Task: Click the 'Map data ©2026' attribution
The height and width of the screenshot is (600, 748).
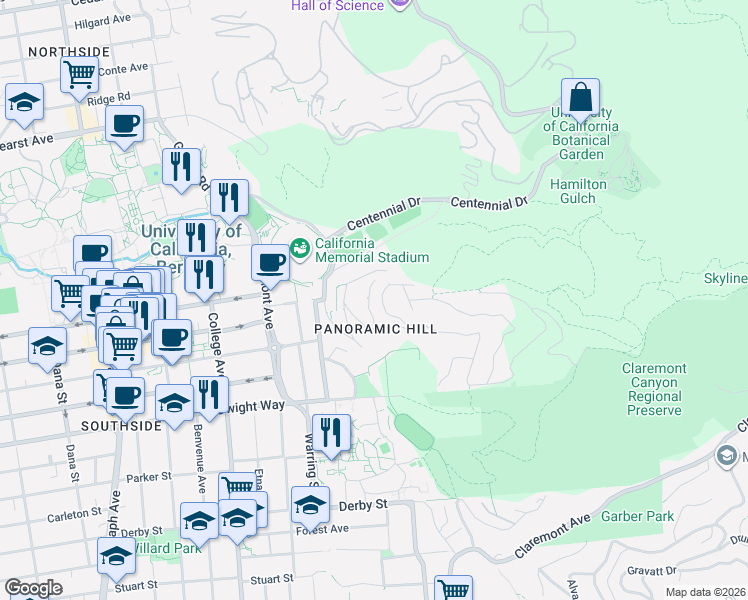Action: 706,593
